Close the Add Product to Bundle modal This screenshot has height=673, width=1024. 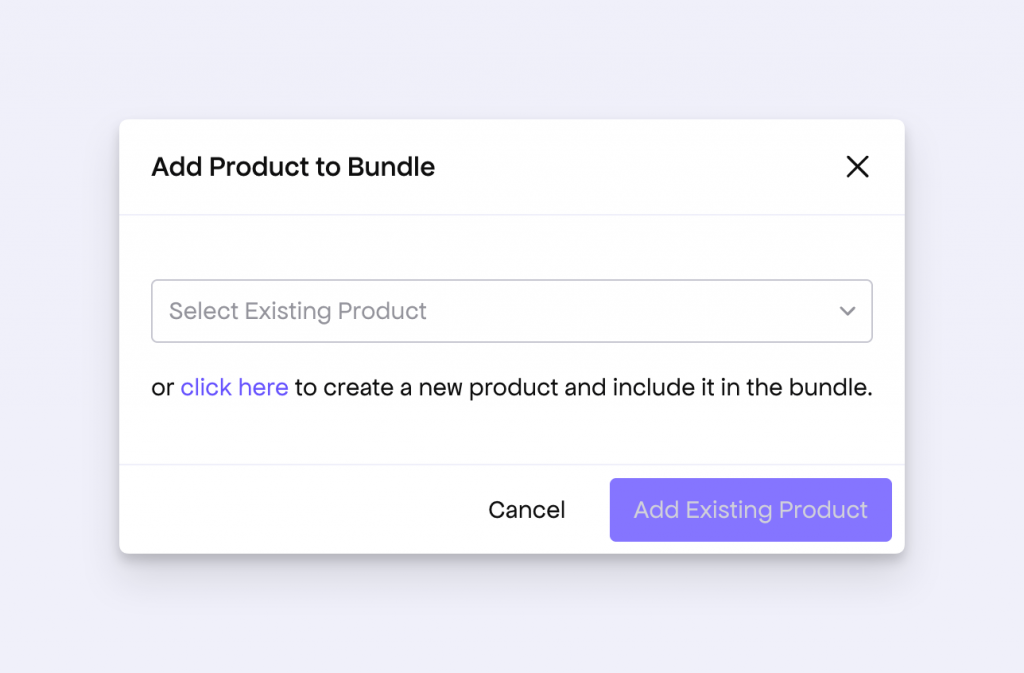(x=857, y=167)
